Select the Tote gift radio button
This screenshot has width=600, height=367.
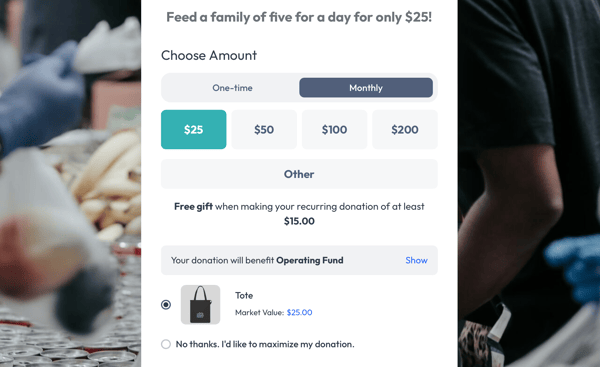(166, 305)
